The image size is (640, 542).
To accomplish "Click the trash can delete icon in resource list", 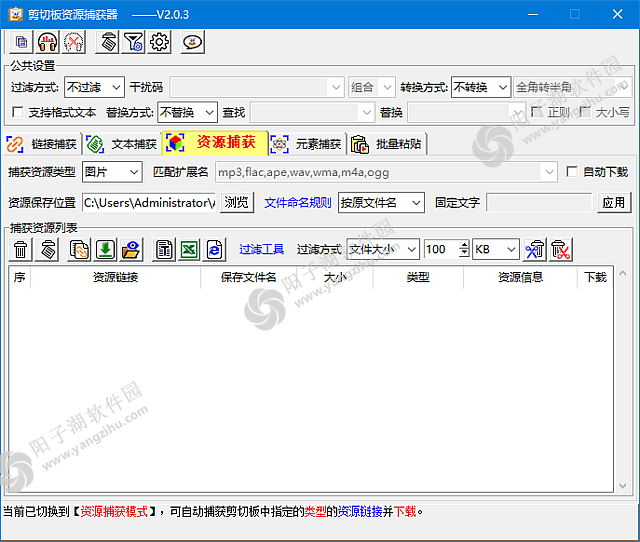I will click(x=20, y=249).
